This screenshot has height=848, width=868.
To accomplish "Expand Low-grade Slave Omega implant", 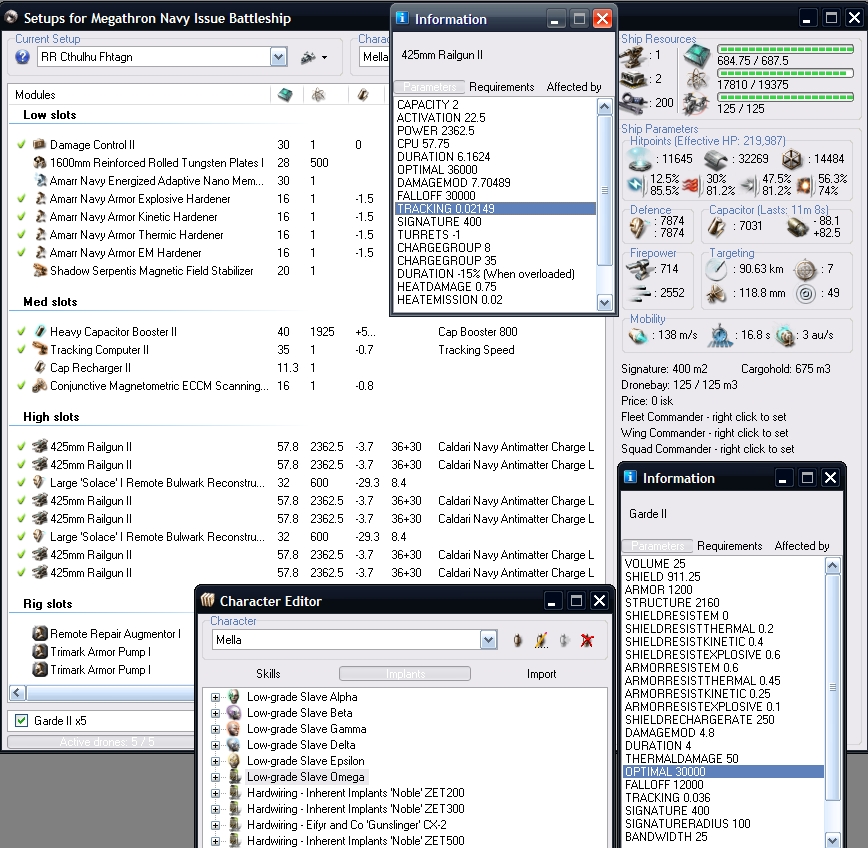I will (215, 777).
